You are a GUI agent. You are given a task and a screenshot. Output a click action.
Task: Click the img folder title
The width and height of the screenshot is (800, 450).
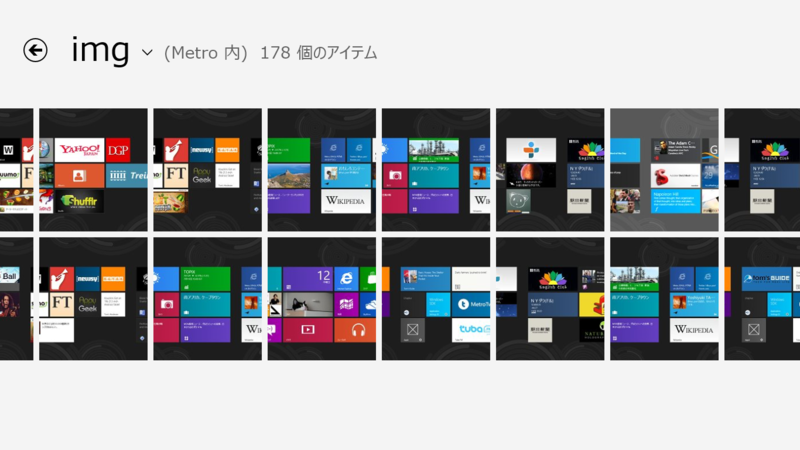click(100, 51)
